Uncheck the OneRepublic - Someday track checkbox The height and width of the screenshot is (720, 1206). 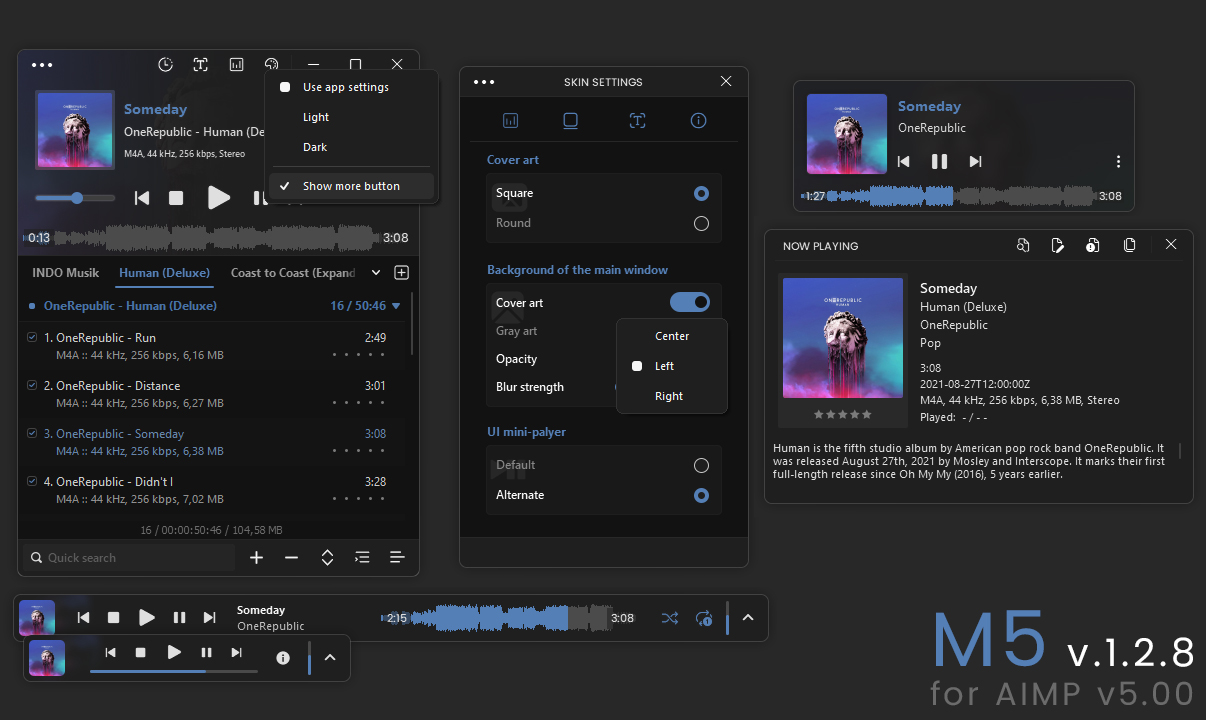pos(32,433)
